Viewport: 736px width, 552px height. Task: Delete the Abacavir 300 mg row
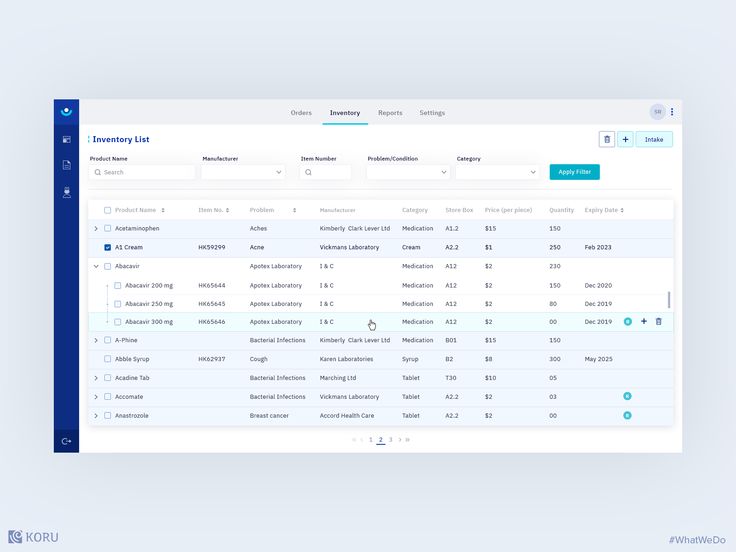[658, 322]
